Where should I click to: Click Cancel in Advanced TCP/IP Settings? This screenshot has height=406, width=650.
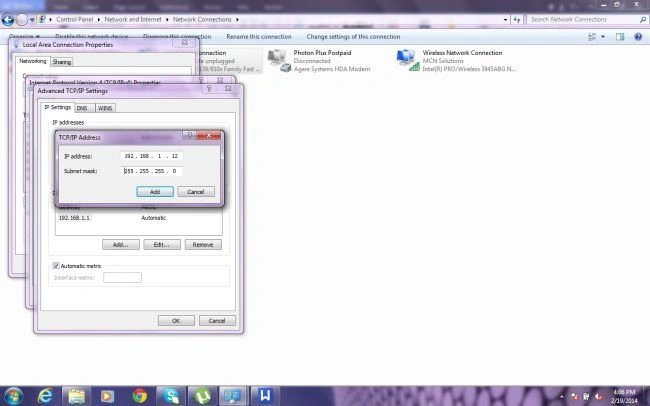point(217,321)
